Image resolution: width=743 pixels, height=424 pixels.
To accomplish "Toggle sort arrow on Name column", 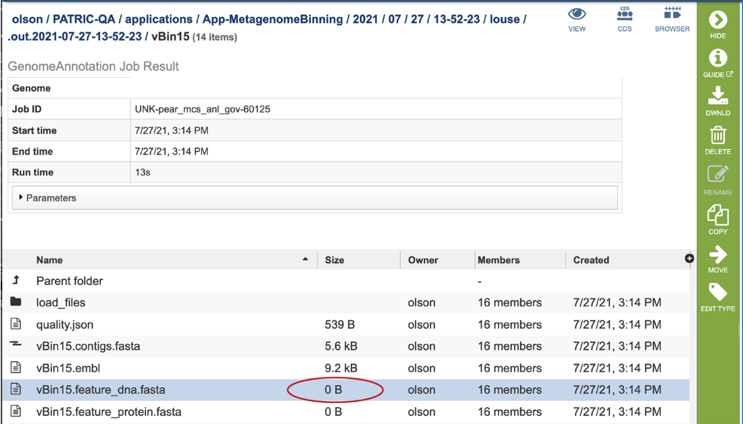I will tap(305, 259).
